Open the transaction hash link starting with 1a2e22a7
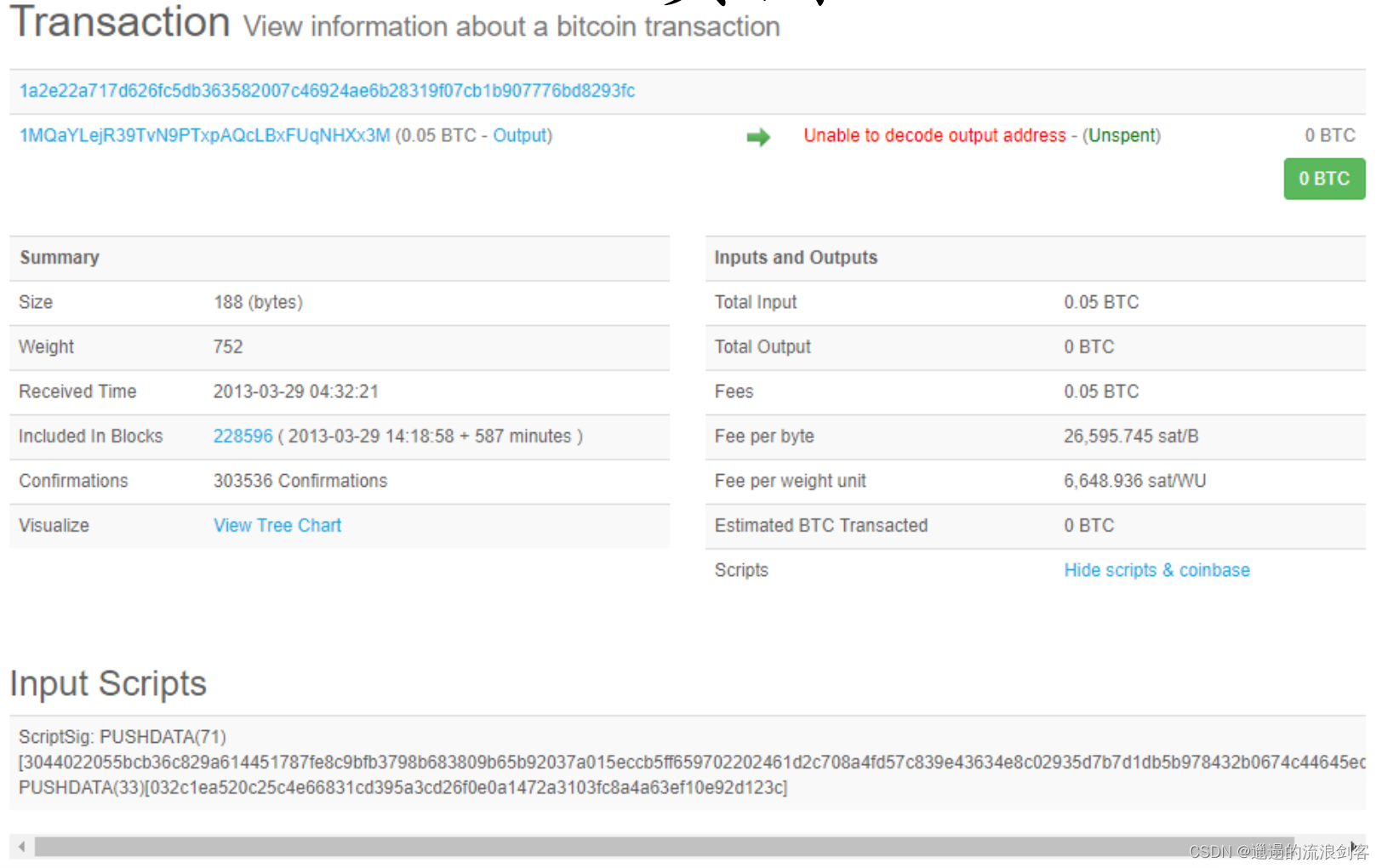The image size is (1382, 868). (x=327, y=91)
